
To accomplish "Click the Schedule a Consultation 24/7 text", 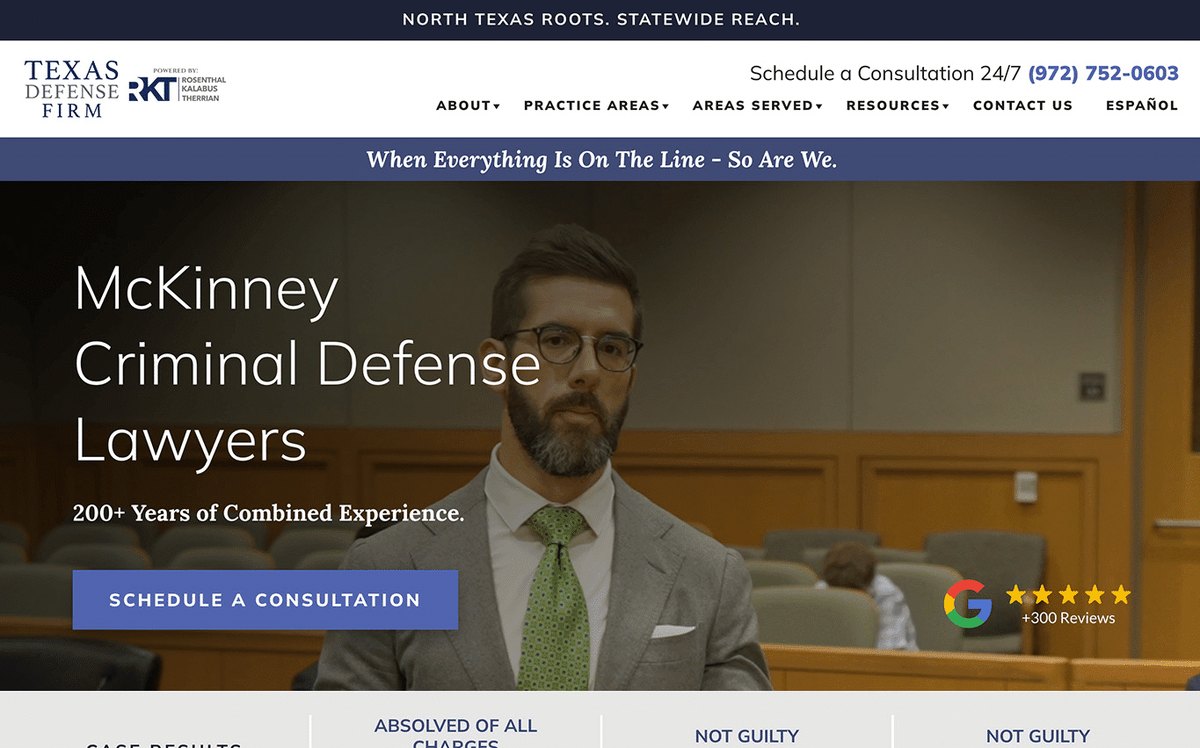I will pos(885,73).
